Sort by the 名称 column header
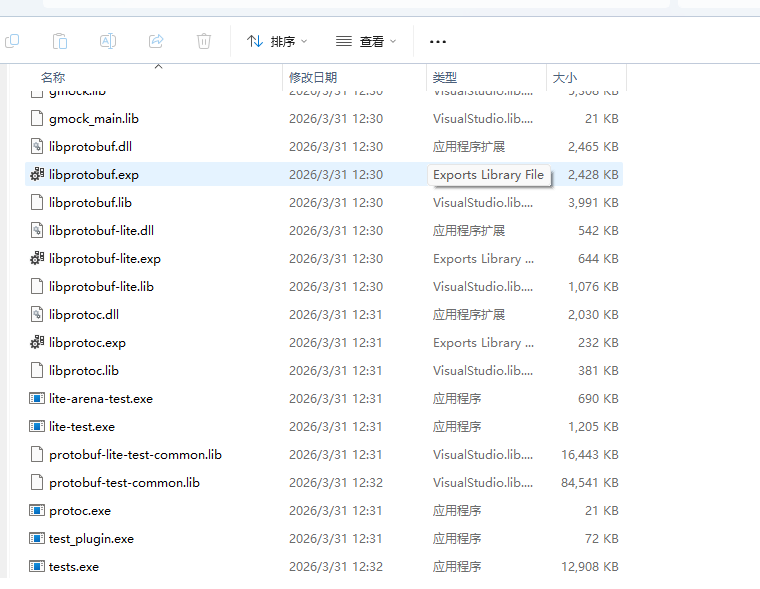760x589 pixels. 53,78
